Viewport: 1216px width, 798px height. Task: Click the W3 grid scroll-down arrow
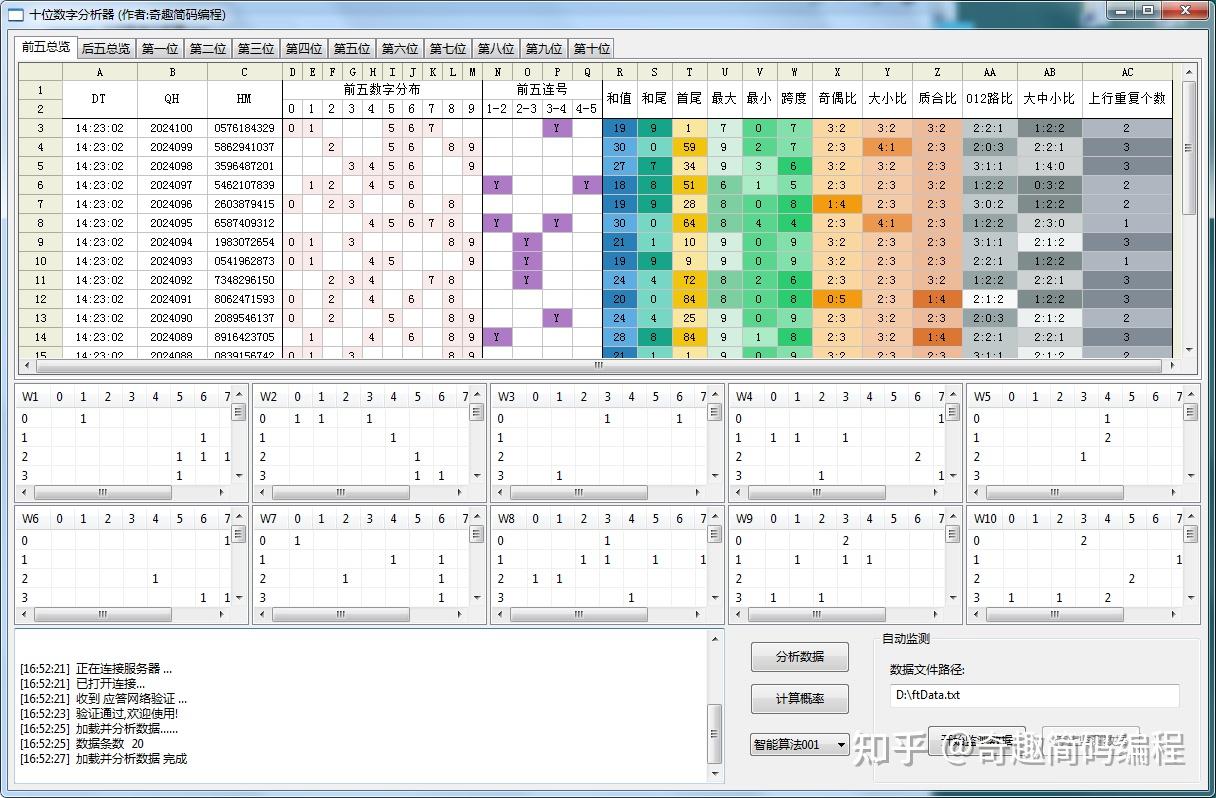click(714, 476)
